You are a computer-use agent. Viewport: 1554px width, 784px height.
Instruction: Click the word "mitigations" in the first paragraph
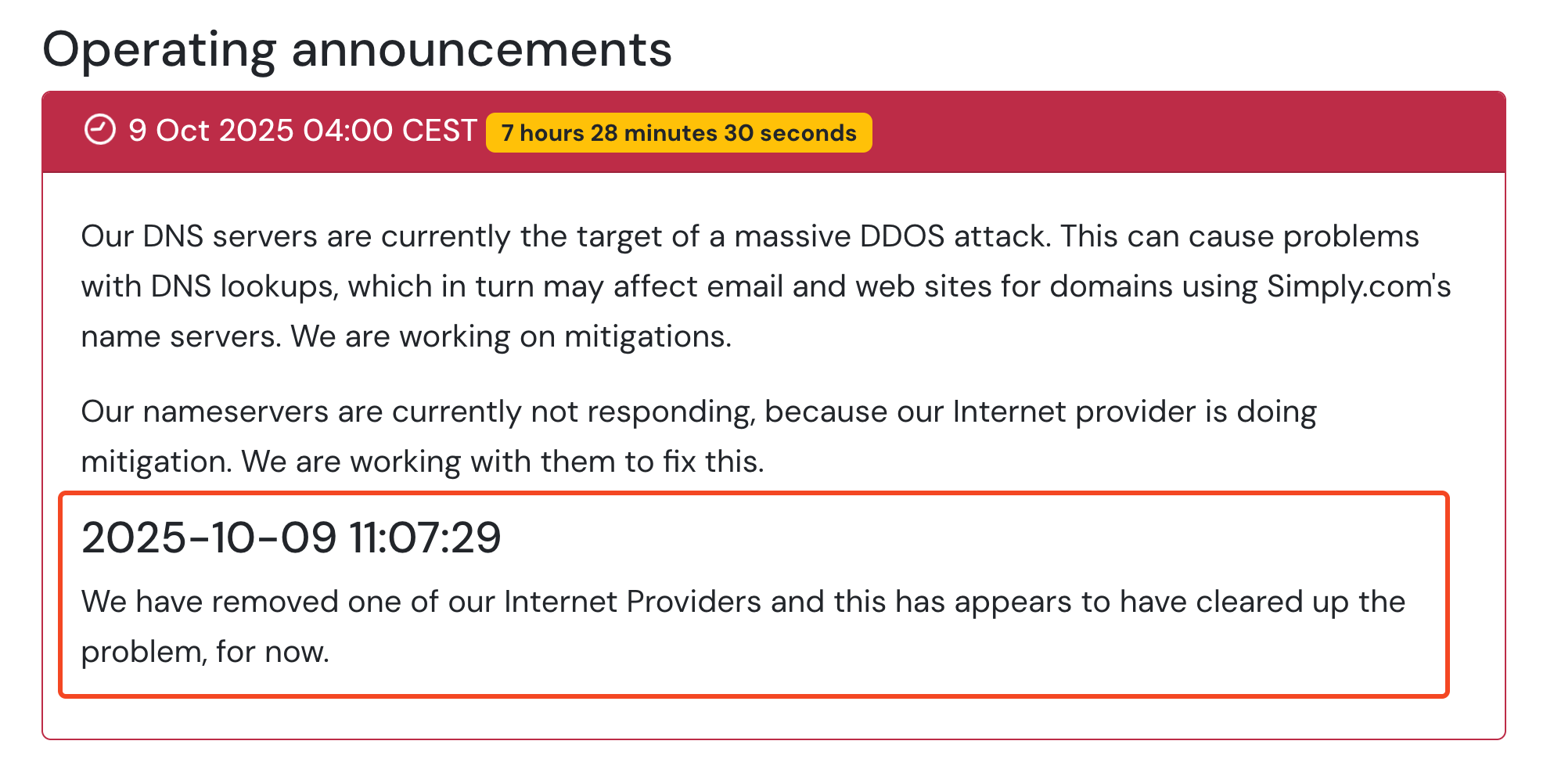click(646, 336)
